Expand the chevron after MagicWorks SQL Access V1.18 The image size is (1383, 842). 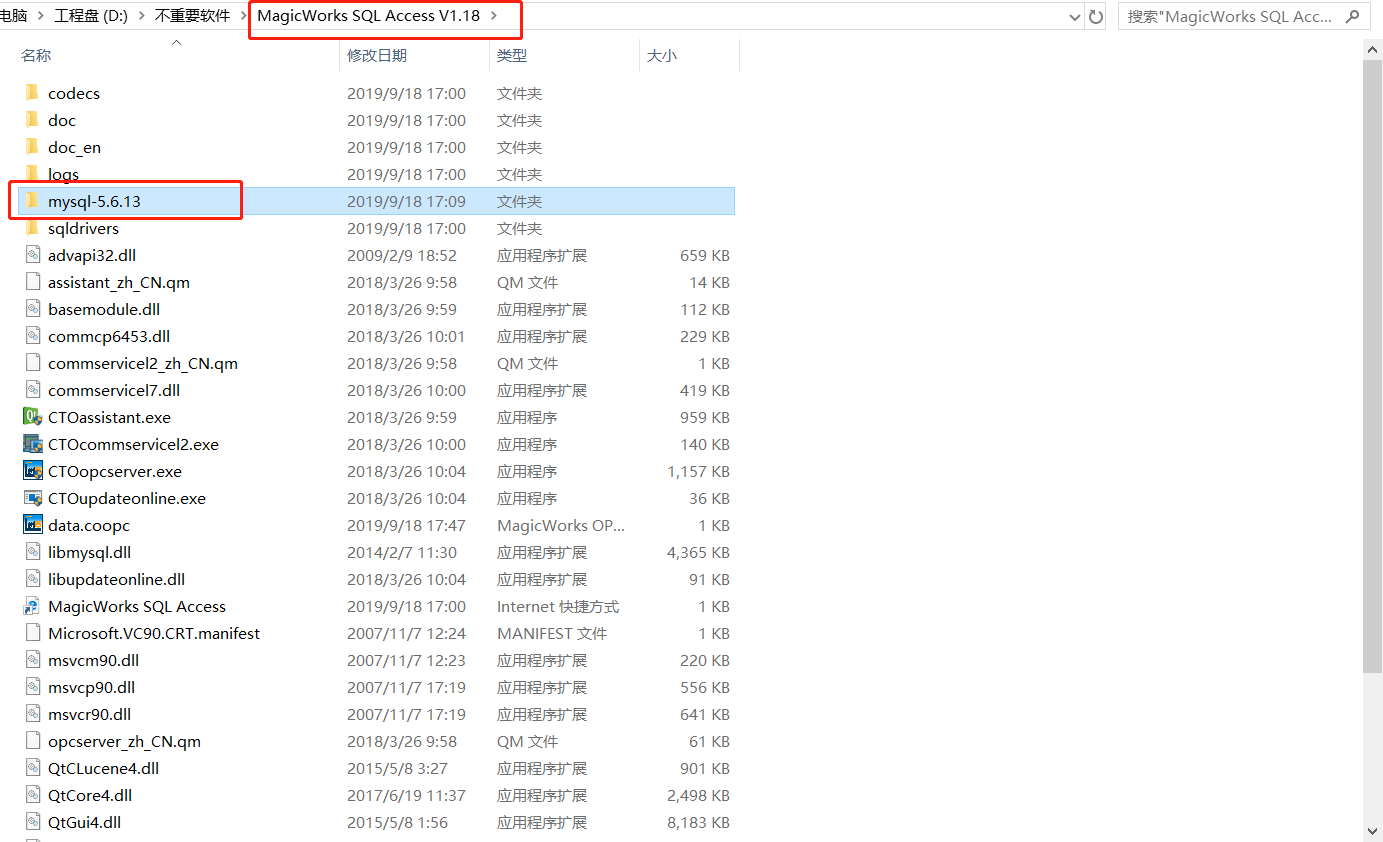(x=494, y=15)
